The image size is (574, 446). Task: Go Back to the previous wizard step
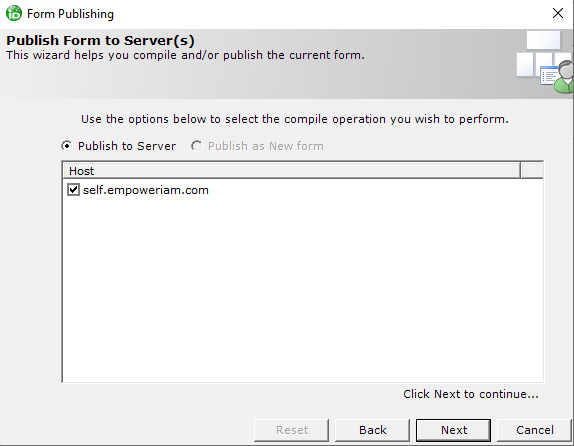pyautogui.click(x=372, y=430)
